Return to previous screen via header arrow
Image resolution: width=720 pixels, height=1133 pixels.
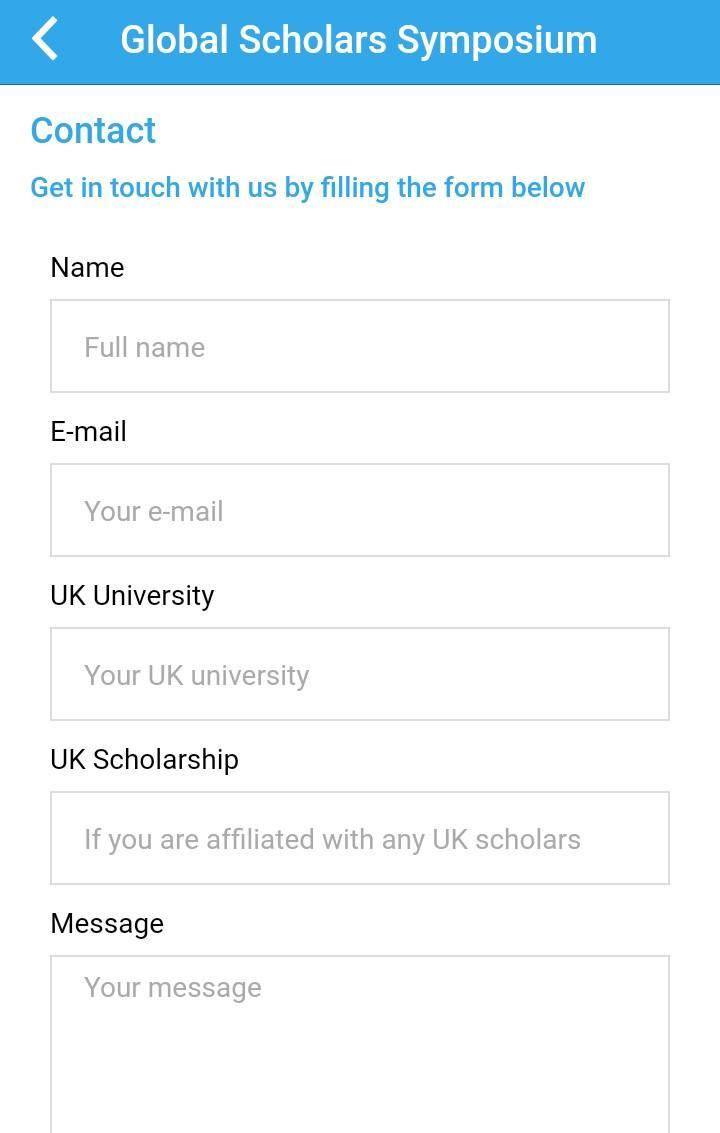click(x=46, y=40)
